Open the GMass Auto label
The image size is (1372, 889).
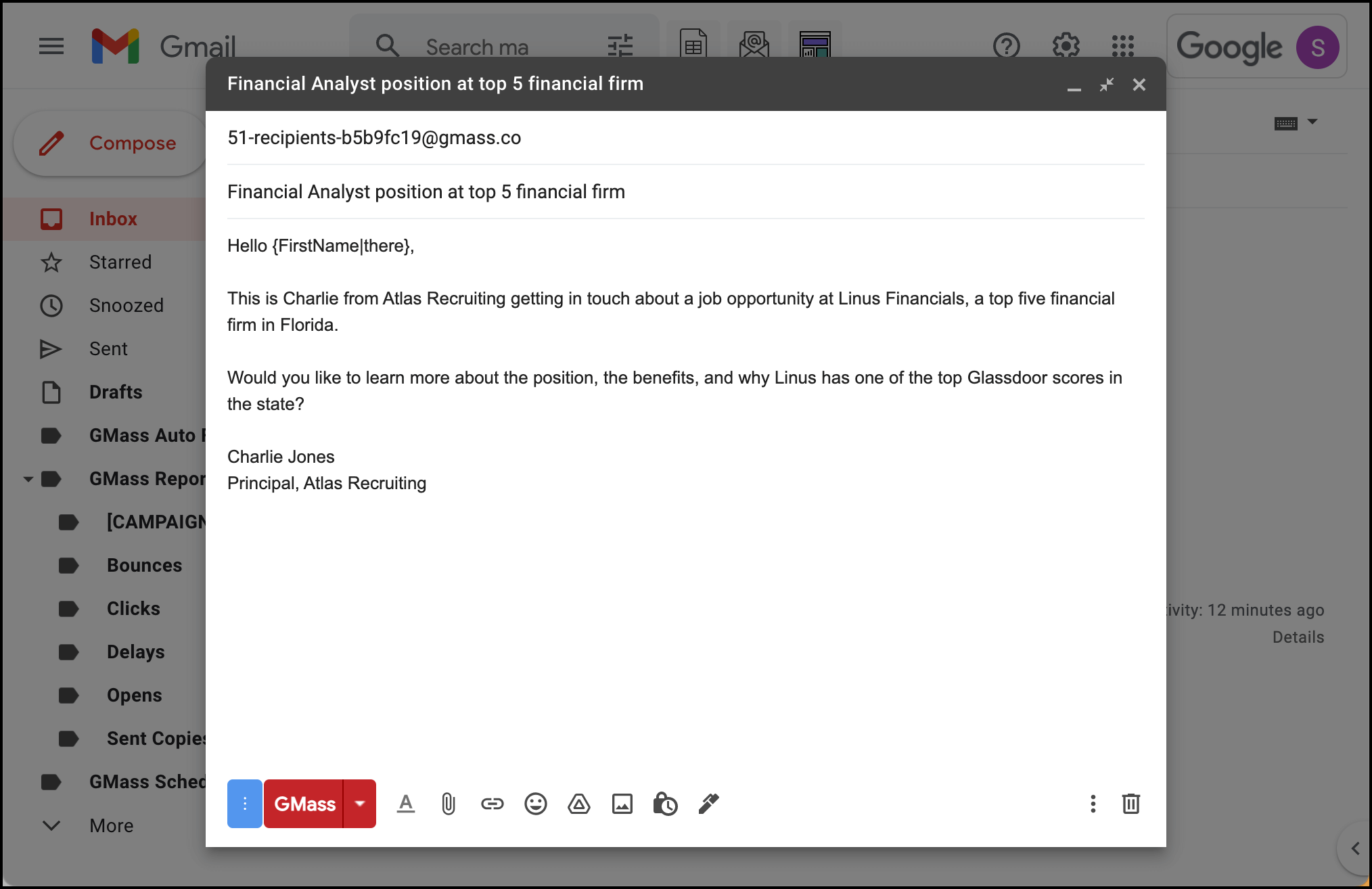[104, 436]
